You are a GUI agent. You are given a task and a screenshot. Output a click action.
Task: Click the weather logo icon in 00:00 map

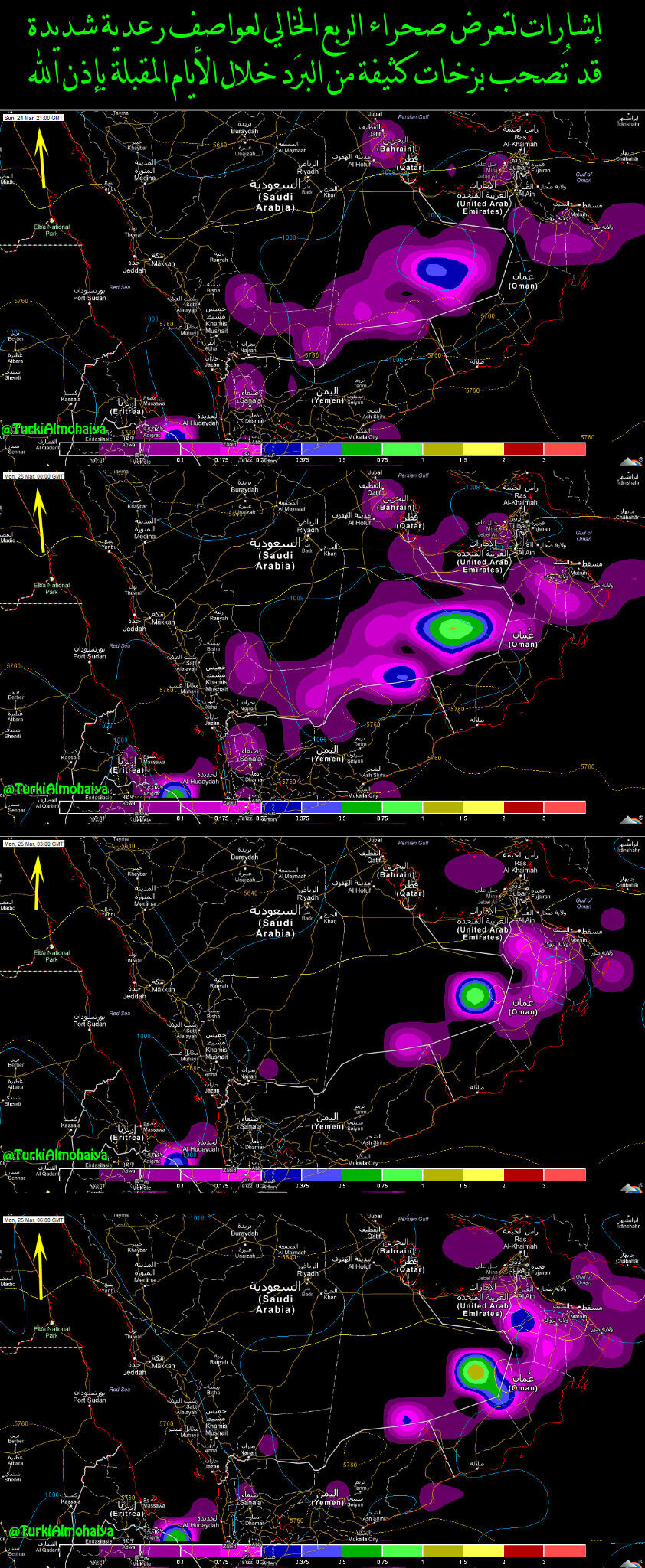tap(631, 819)
